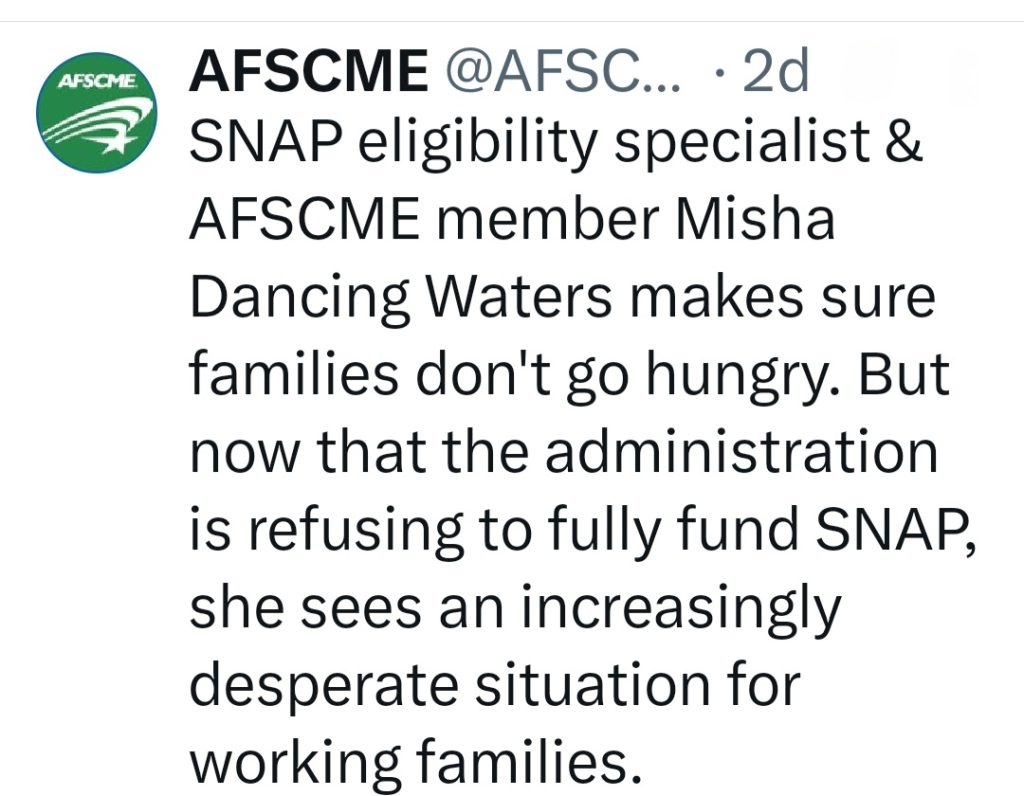Click the phrase "makes sure"
Screen dimensions: 1024x796
click(799, 298)
